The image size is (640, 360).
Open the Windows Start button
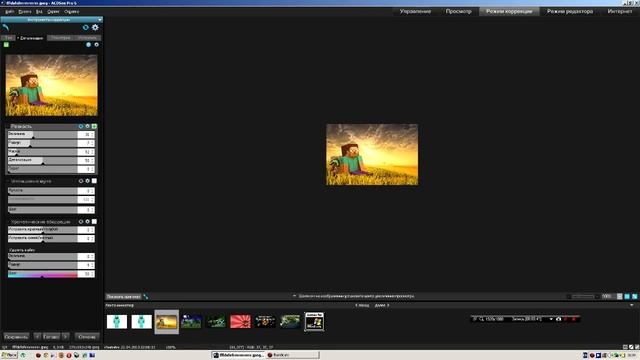(x=9, y=355)
